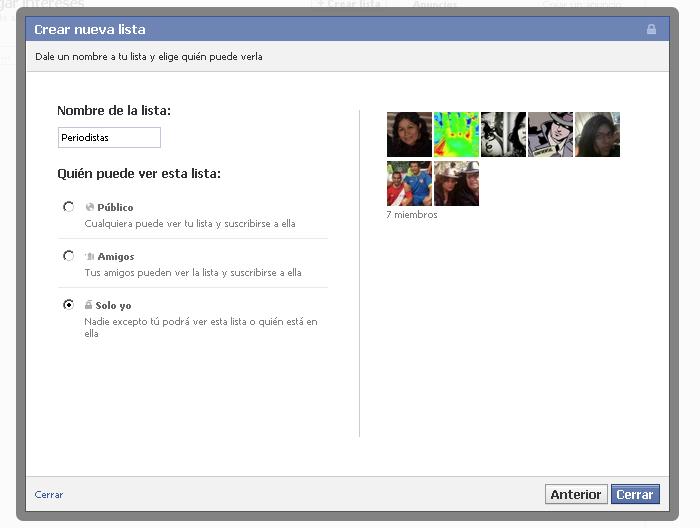
Task: Select the comic illustration member with hat
Action: click(x=550, y=134)
